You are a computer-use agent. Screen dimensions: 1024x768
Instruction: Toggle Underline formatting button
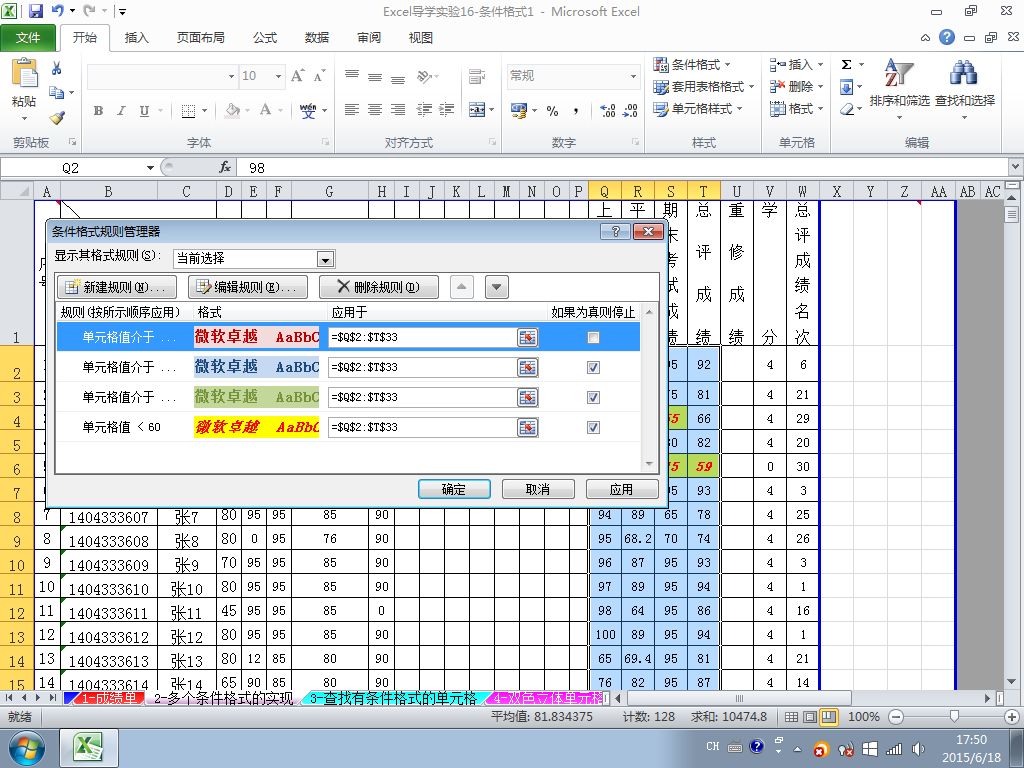144,110
